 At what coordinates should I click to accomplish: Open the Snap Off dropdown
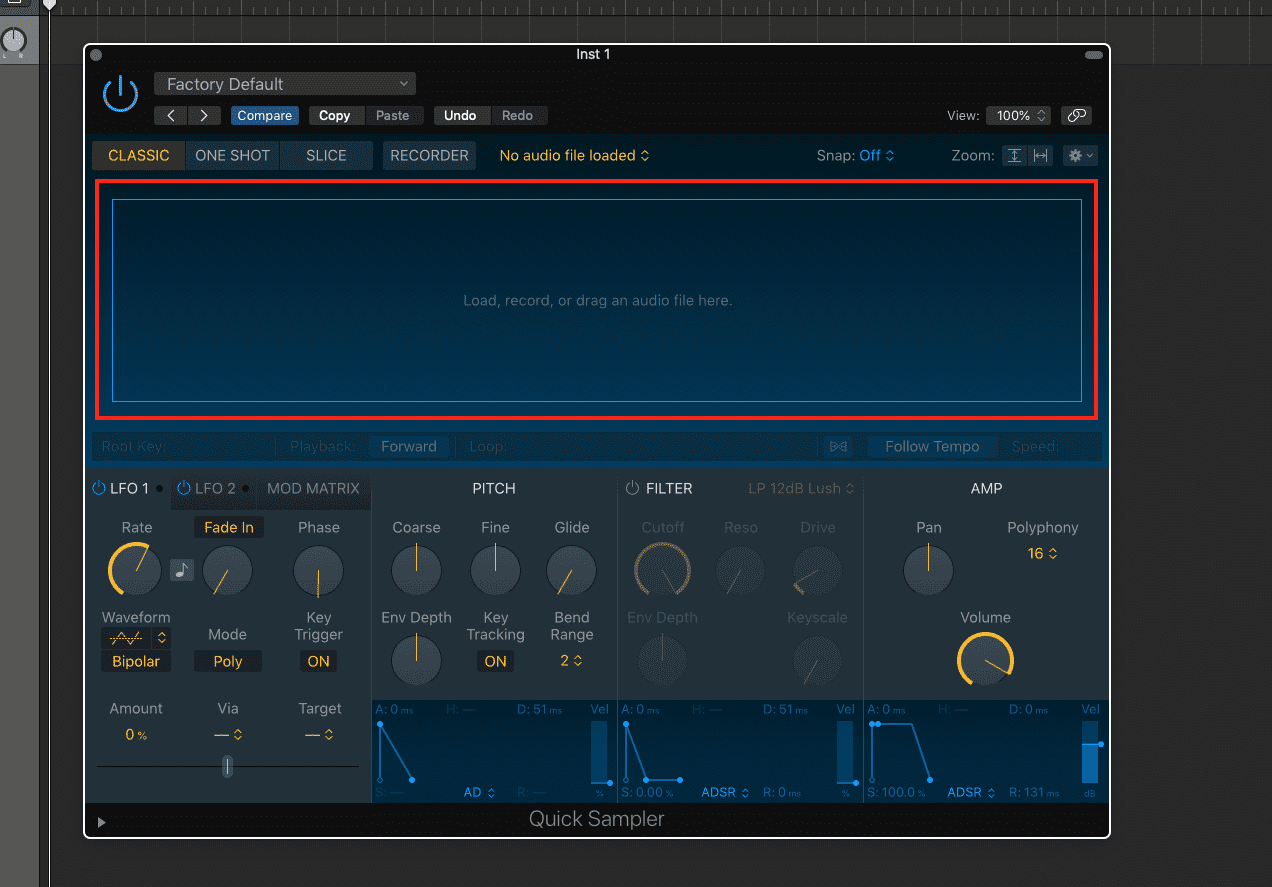876,156
